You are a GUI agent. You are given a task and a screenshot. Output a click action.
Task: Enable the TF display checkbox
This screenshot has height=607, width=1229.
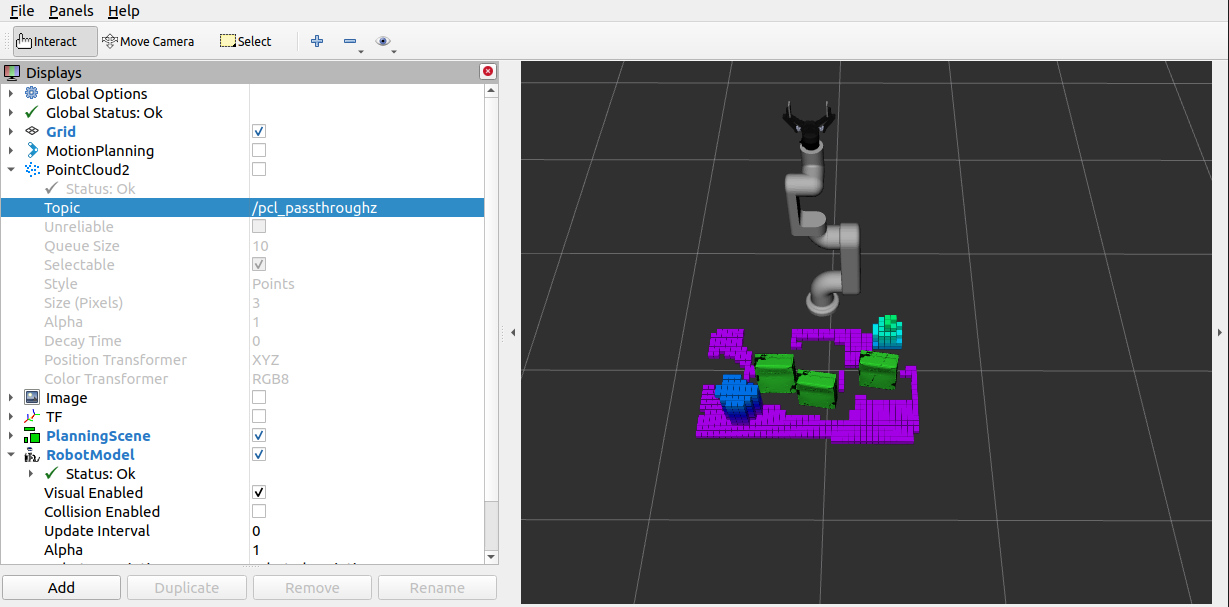pyautogui.click(x=259, y=416)
